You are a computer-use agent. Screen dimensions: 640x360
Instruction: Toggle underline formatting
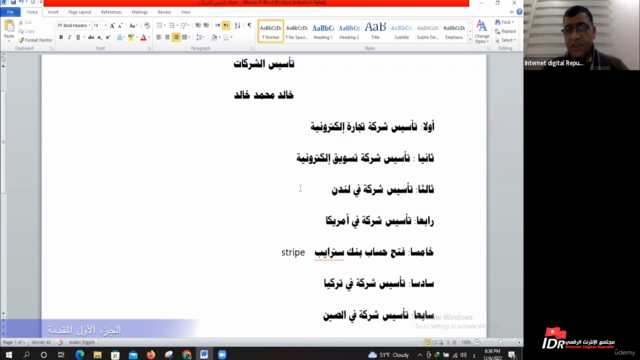[x=78, y=37]
